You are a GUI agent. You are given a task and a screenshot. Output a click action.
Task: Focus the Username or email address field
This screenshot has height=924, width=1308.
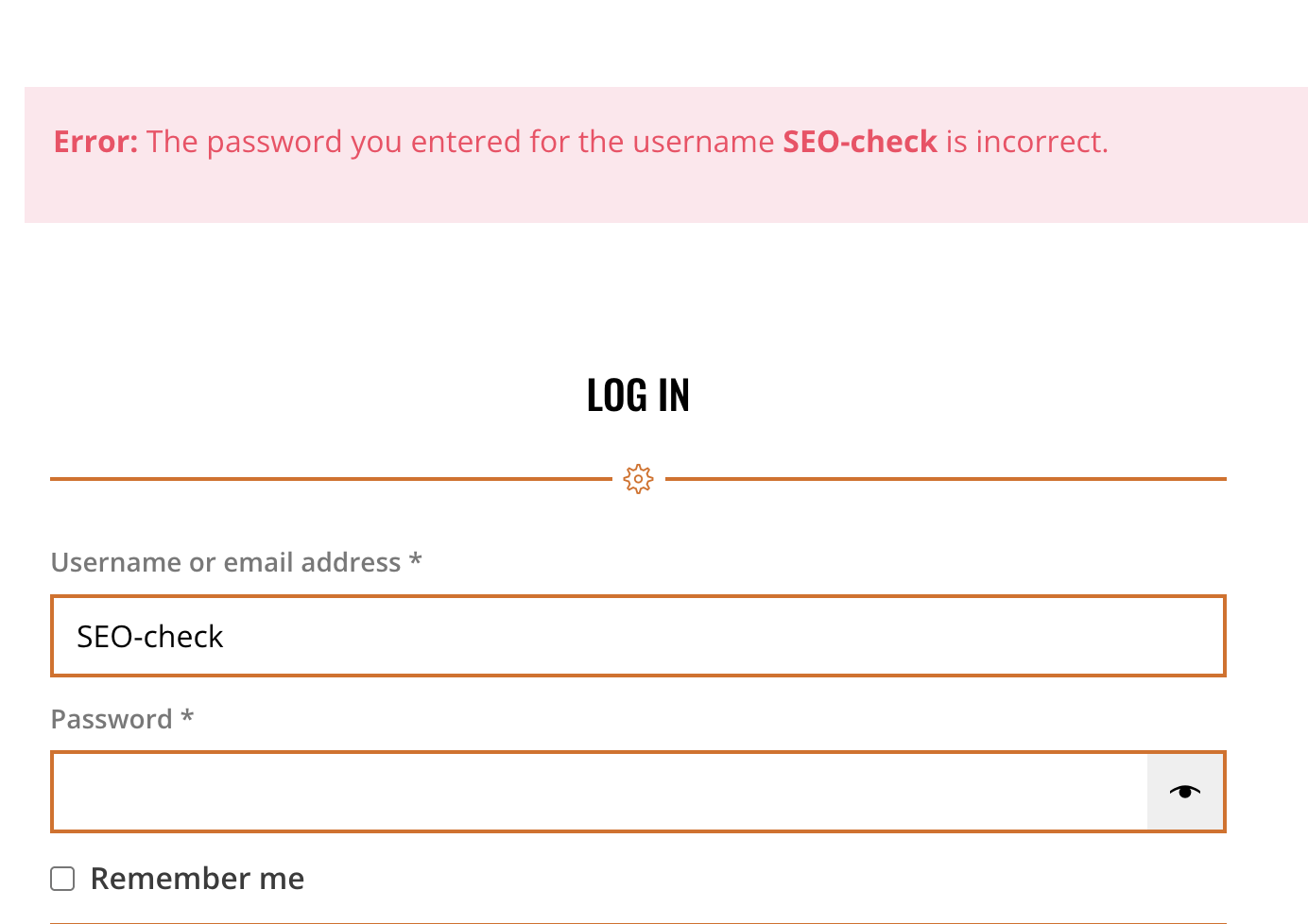tap(638, 636)
